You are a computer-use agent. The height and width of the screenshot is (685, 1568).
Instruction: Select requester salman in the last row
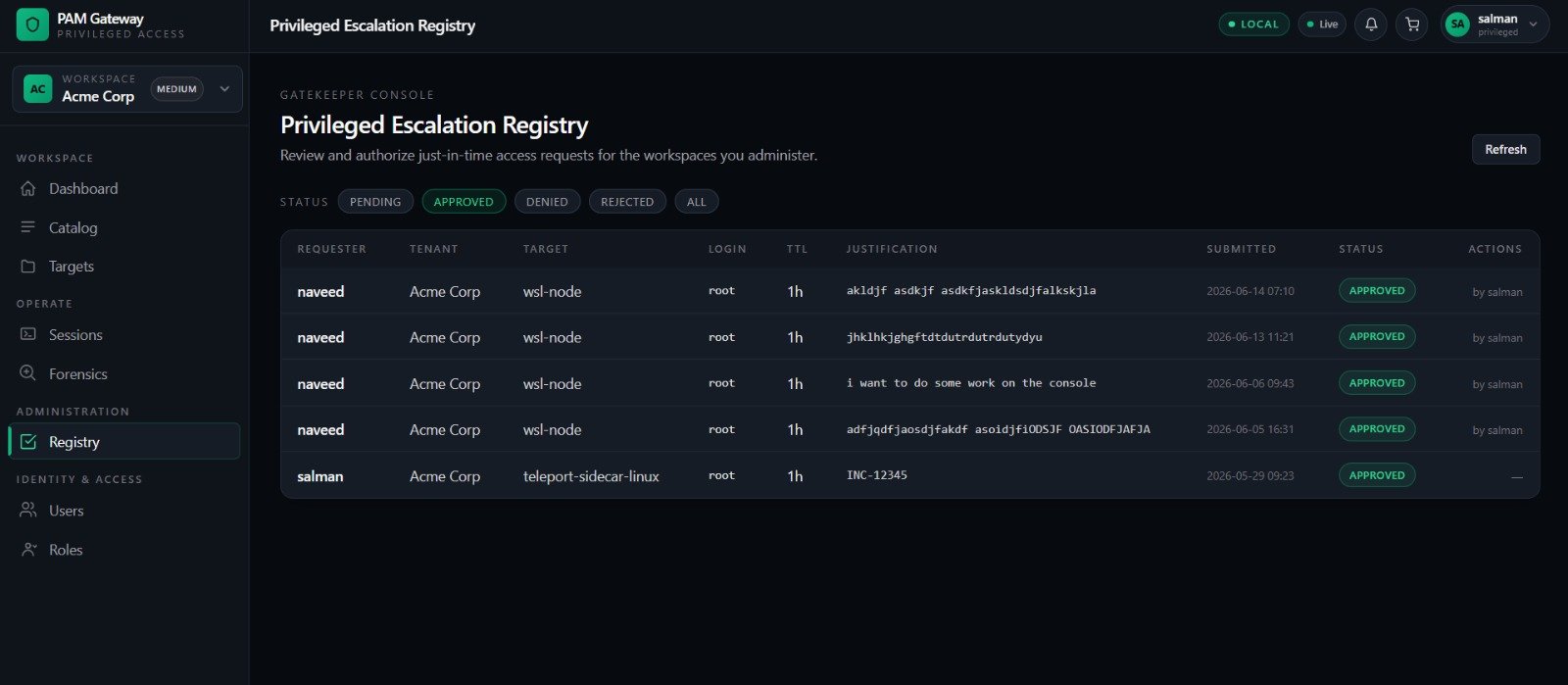pos(320,476)
